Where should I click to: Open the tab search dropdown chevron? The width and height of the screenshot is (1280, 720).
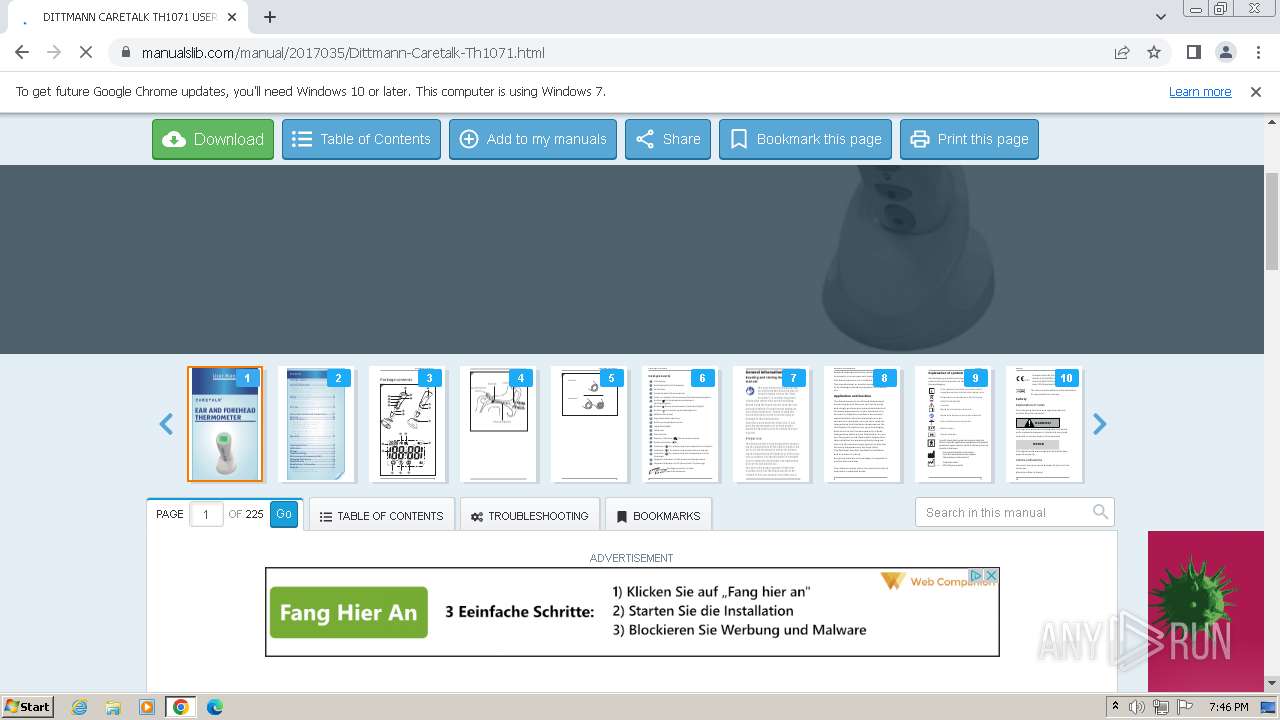pos(1160,17)
